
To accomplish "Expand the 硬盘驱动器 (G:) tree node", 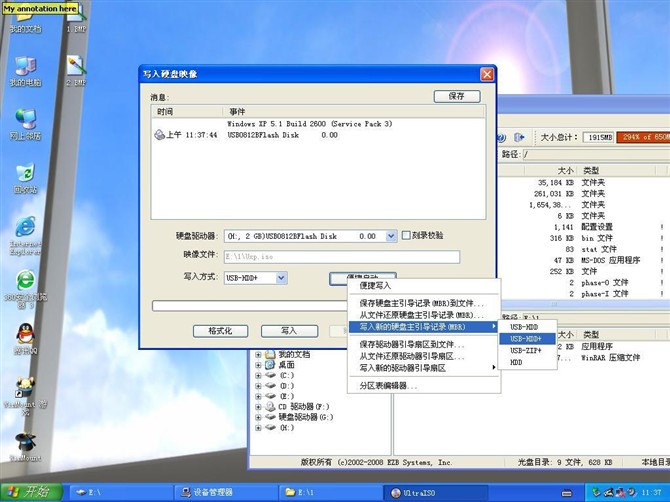I will 259,417.
